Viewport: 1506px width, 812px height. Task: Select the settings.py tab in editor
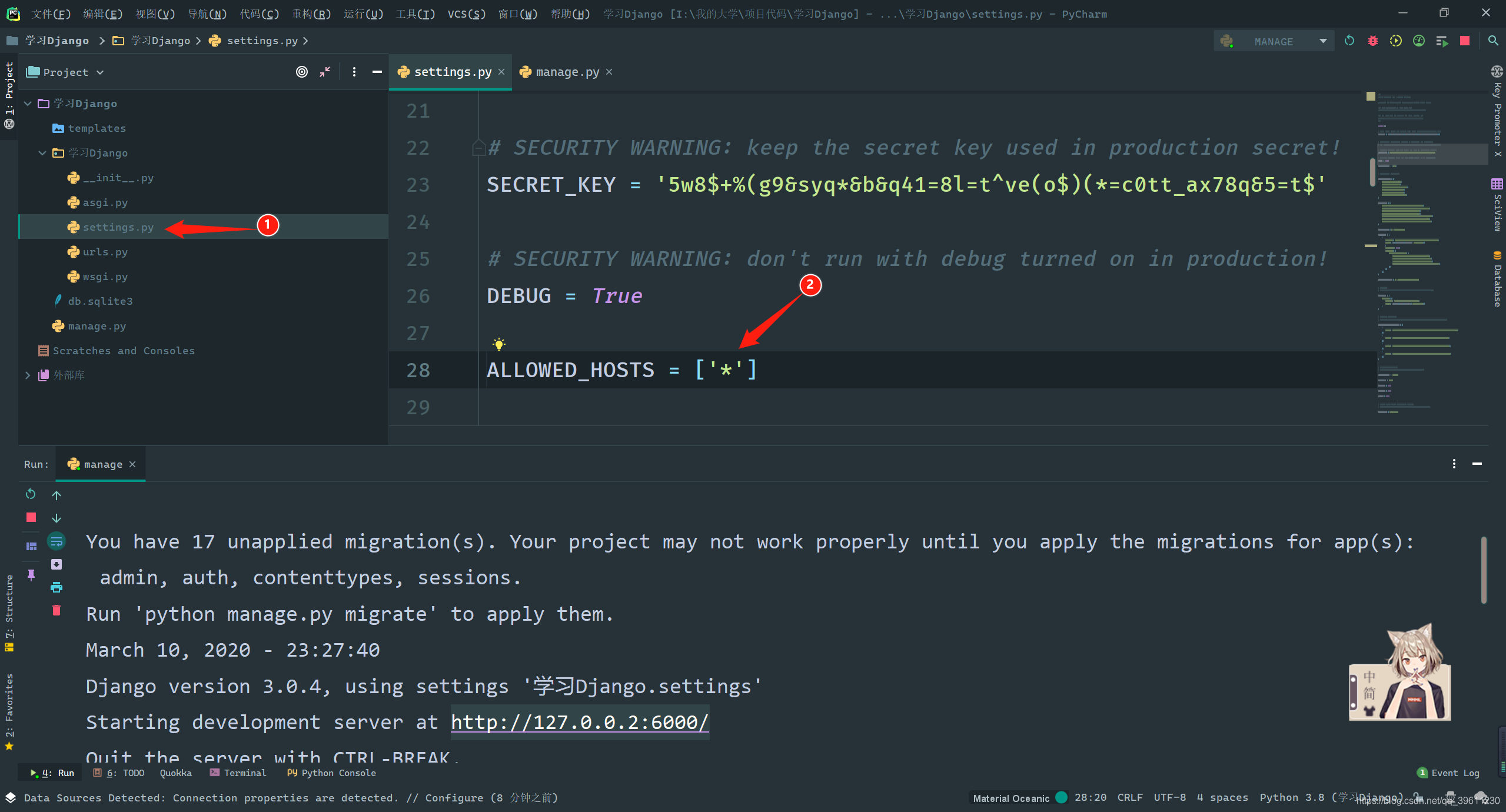pos(450,71)
